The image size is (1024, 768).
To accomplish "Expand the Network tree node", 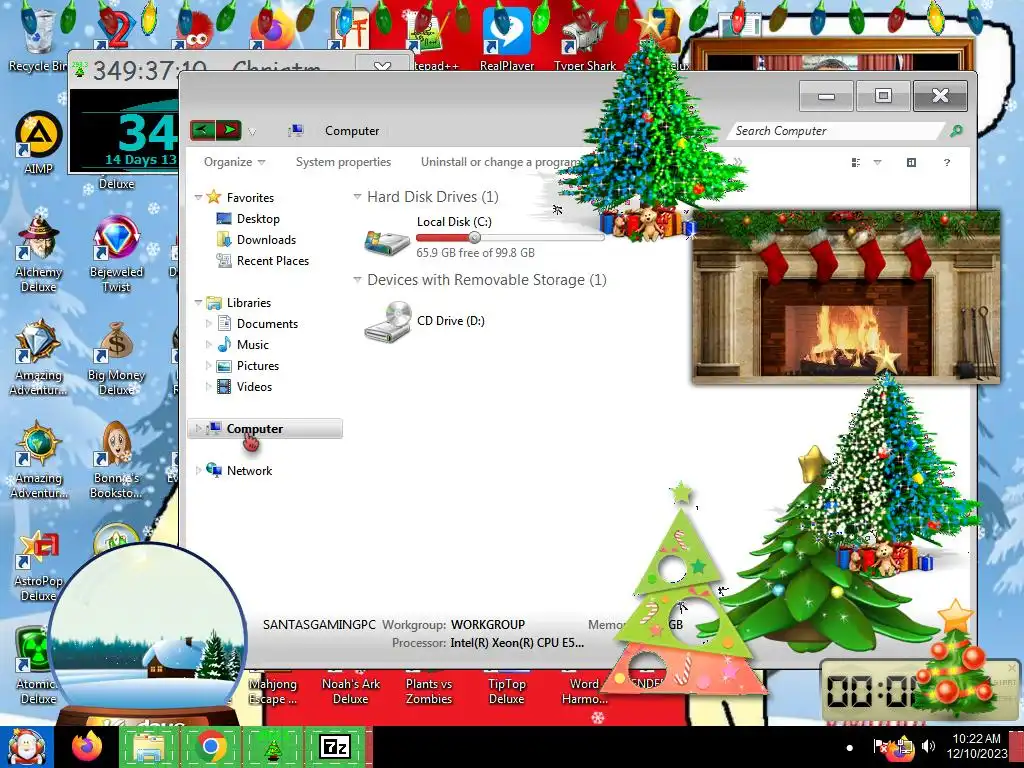I will [x=198, y=470].
